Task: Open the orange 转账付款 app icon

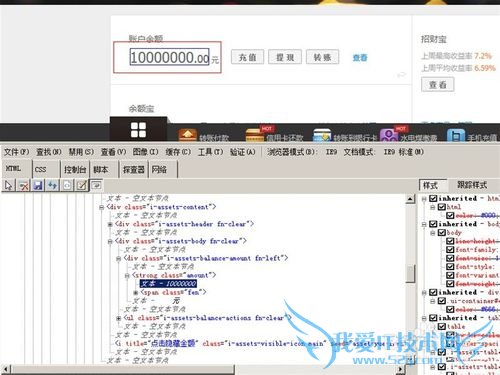Action: [188, 135]
